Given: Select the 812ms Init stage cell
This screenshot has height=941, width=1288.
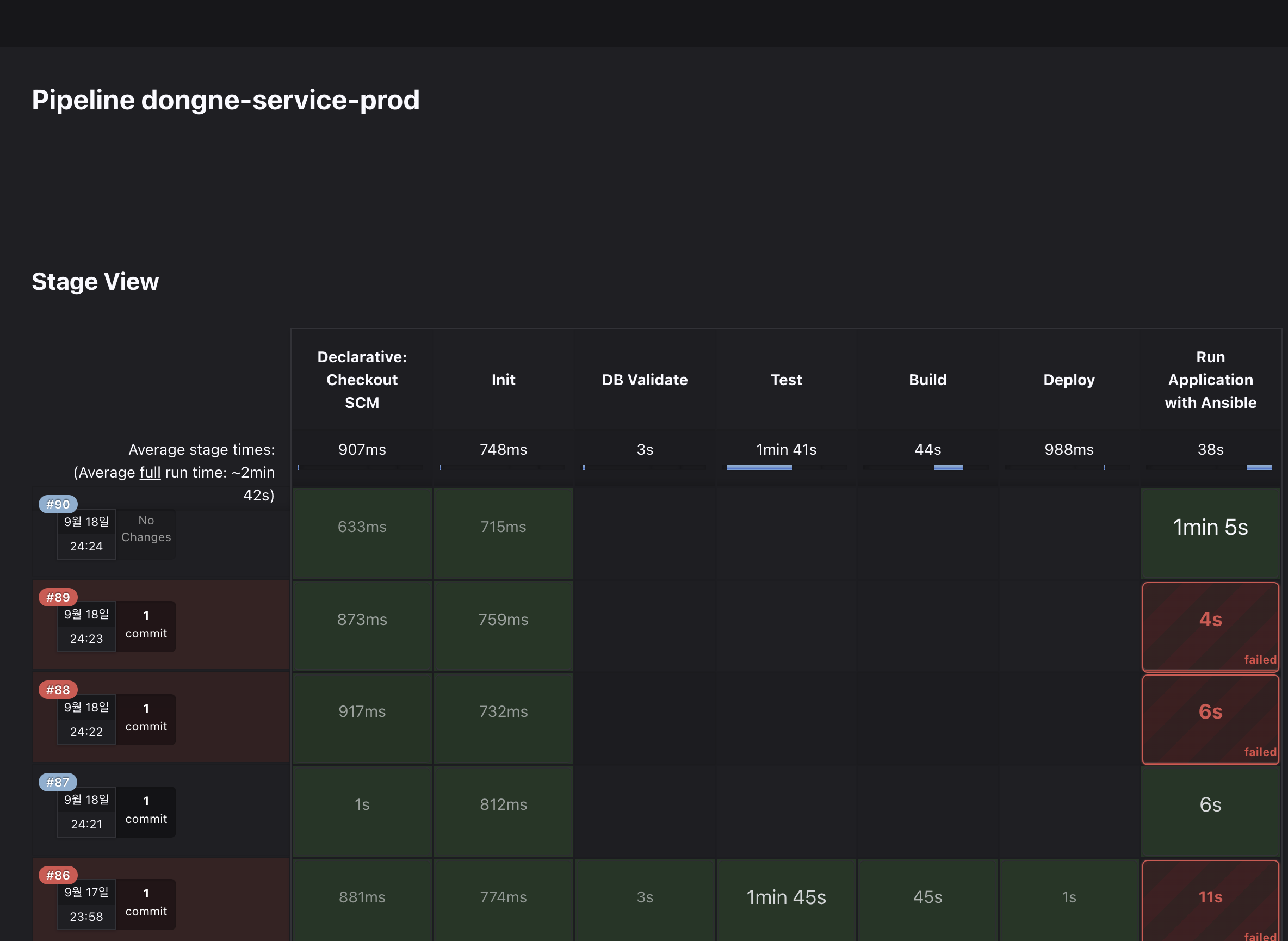Looking at the screenshot, I should 503,809.
